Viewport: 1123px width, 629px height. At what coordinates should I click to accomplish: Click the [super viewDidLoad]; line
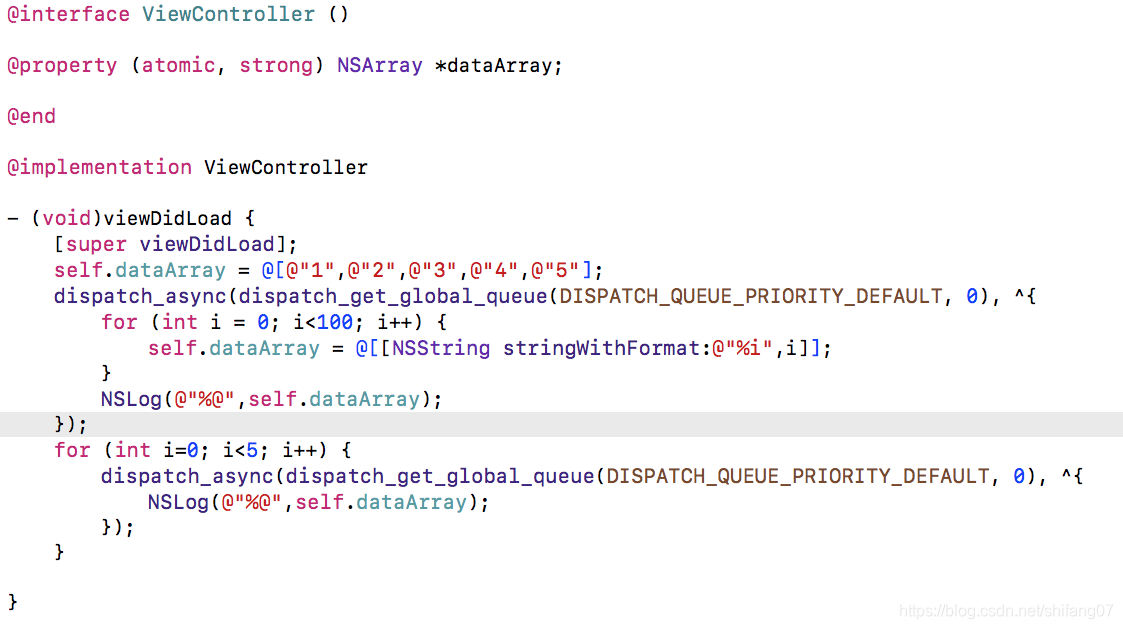coord(175,244)
